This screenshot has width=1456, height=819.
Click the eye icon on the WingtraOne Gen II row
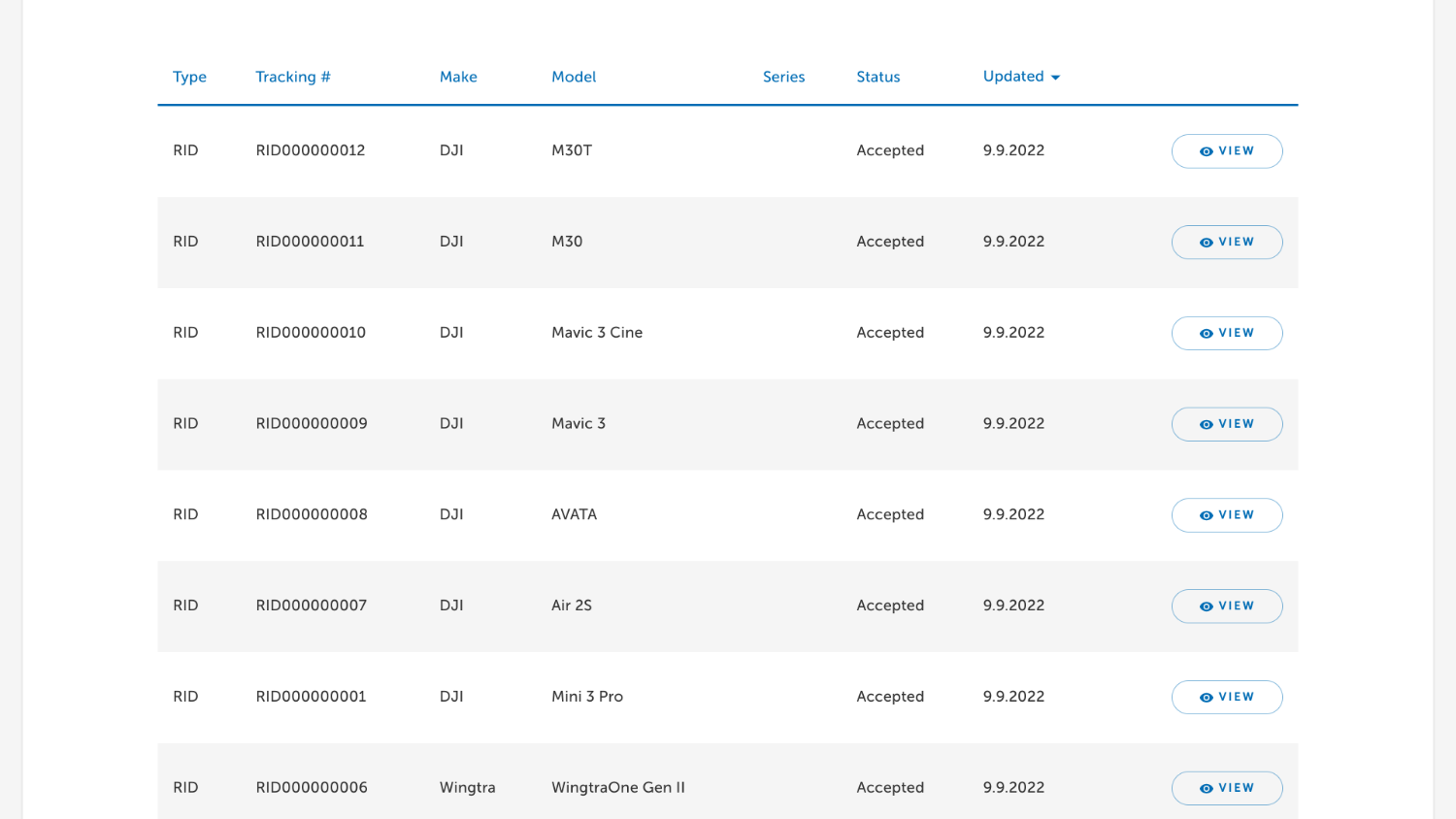click(1206, 788)
